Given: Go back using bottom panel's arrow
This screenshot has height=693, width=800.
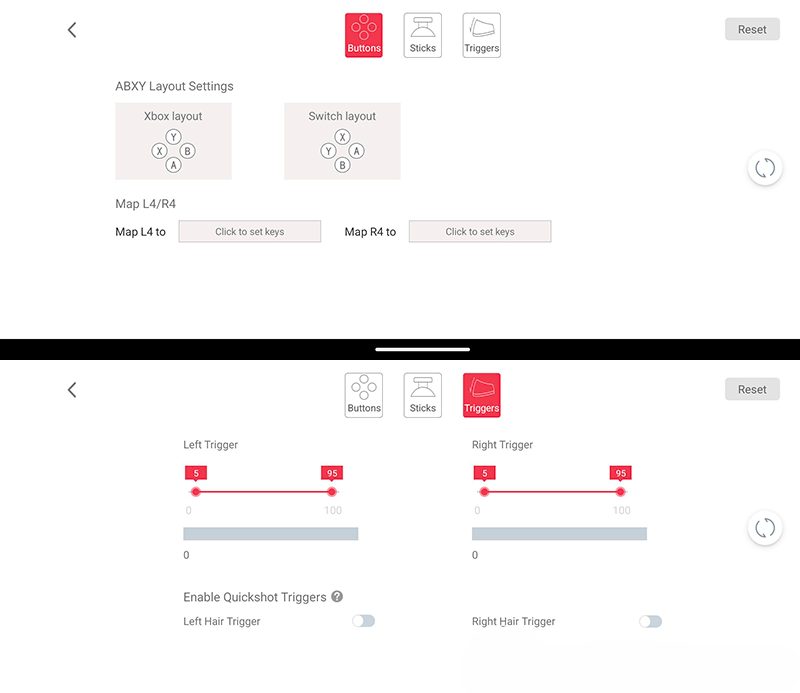Looking at the screenshot, I should pos(72,390).
